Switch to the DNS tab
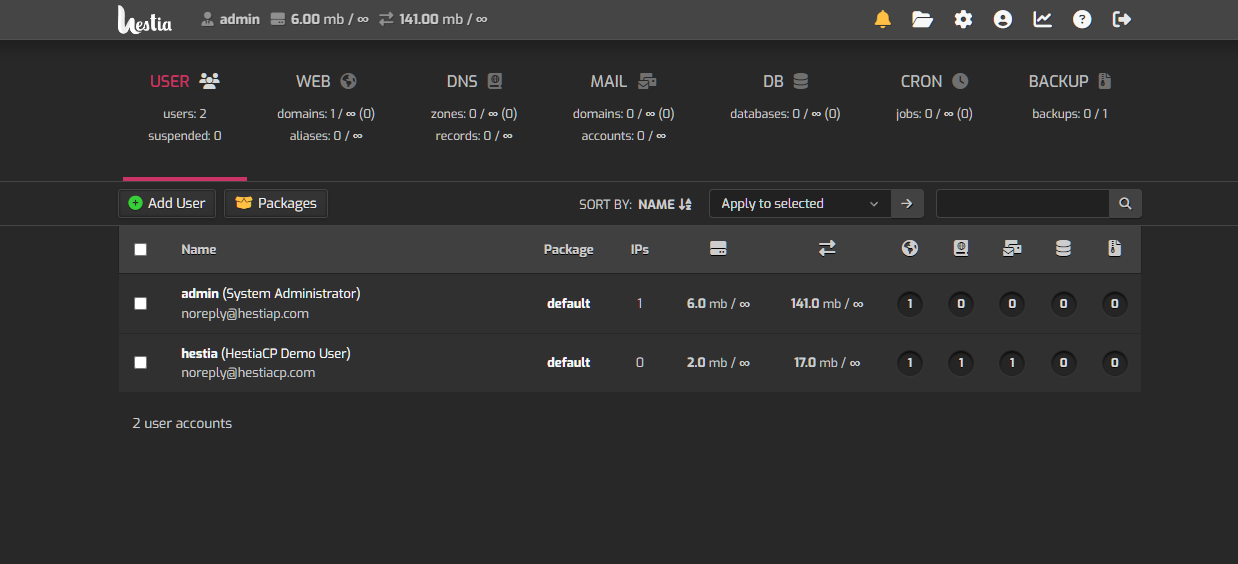This screenshot has width=1238, height=564. 474,82
